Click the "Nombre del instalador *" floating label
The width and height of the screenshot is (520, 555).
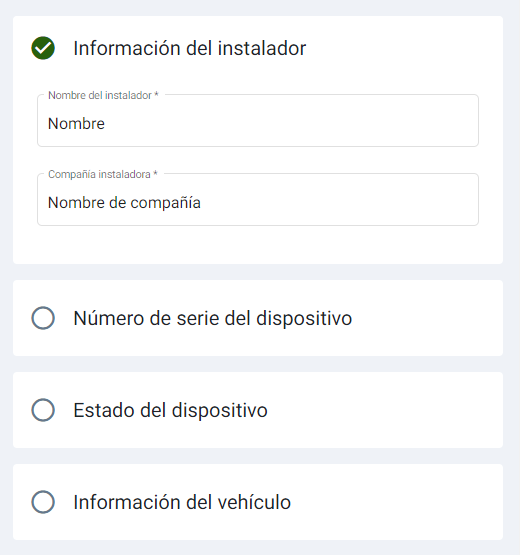click(103, 95)
